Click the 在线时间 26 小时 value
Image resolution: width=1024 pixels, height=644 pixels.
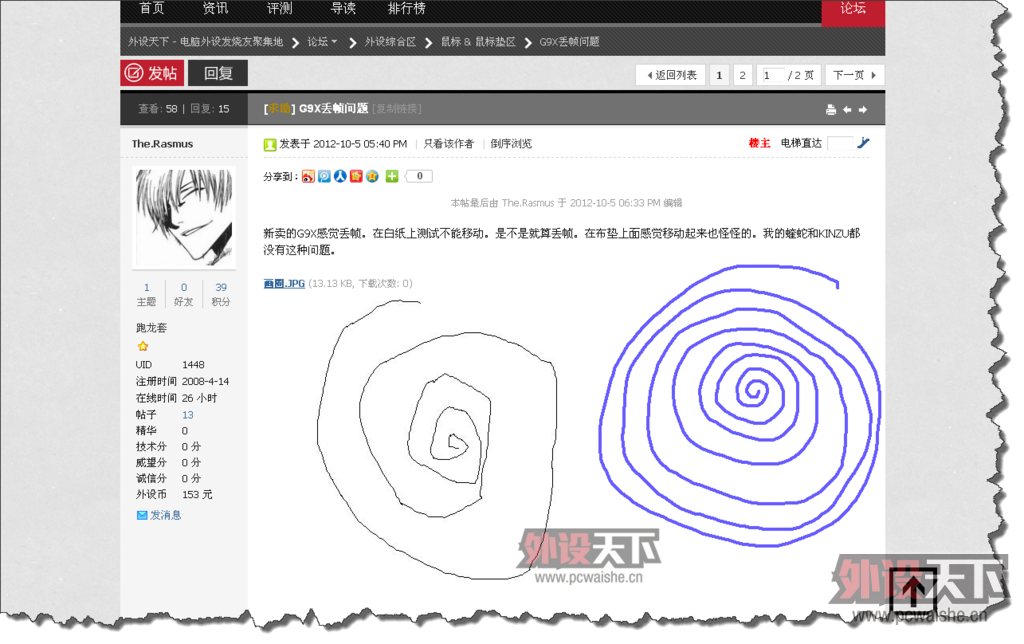[x=199, y=398]
